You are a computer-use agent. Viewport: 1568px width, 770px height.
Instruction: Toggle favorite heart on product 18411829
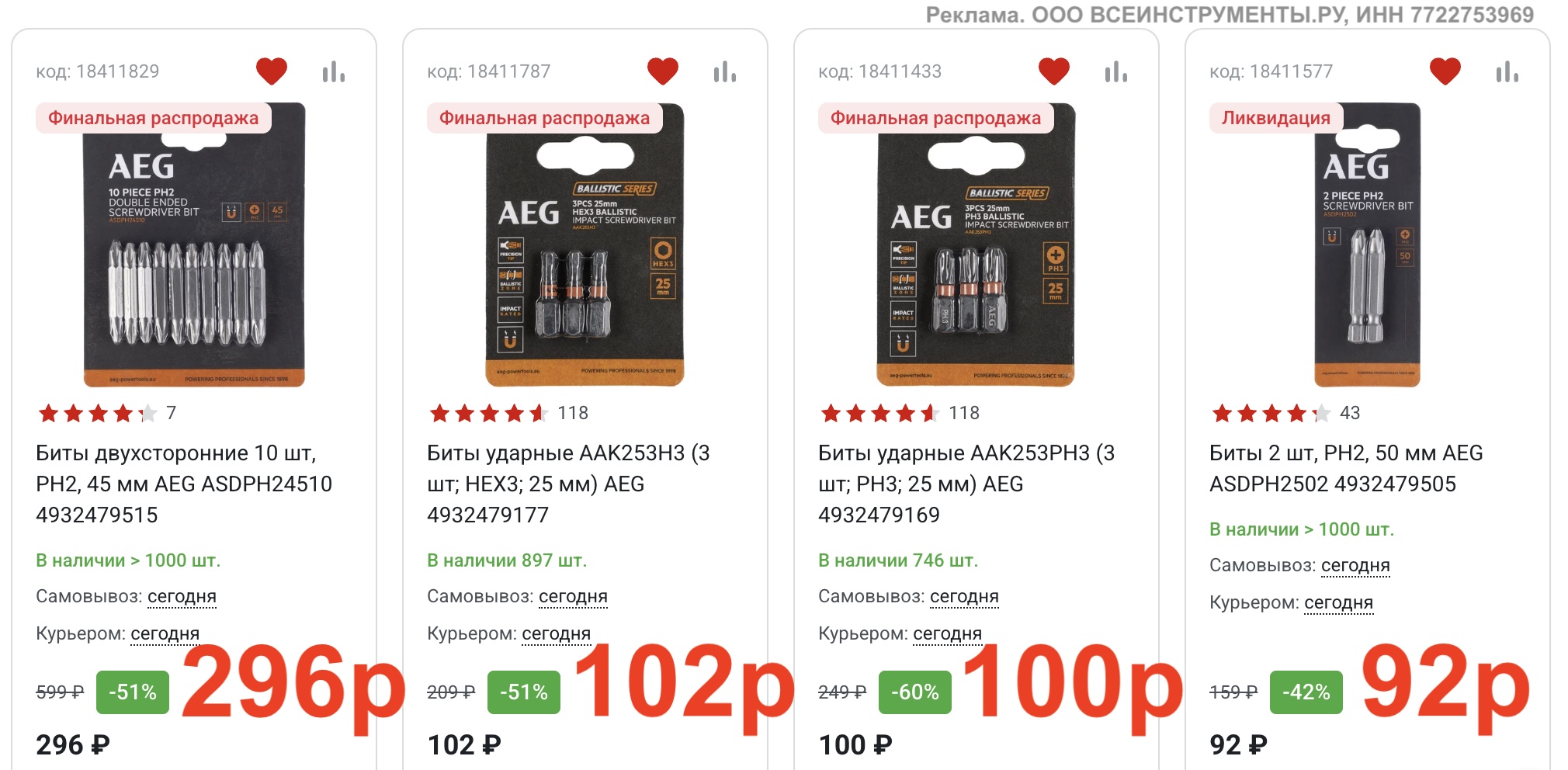pyautogui.click(x=272, y=71)
